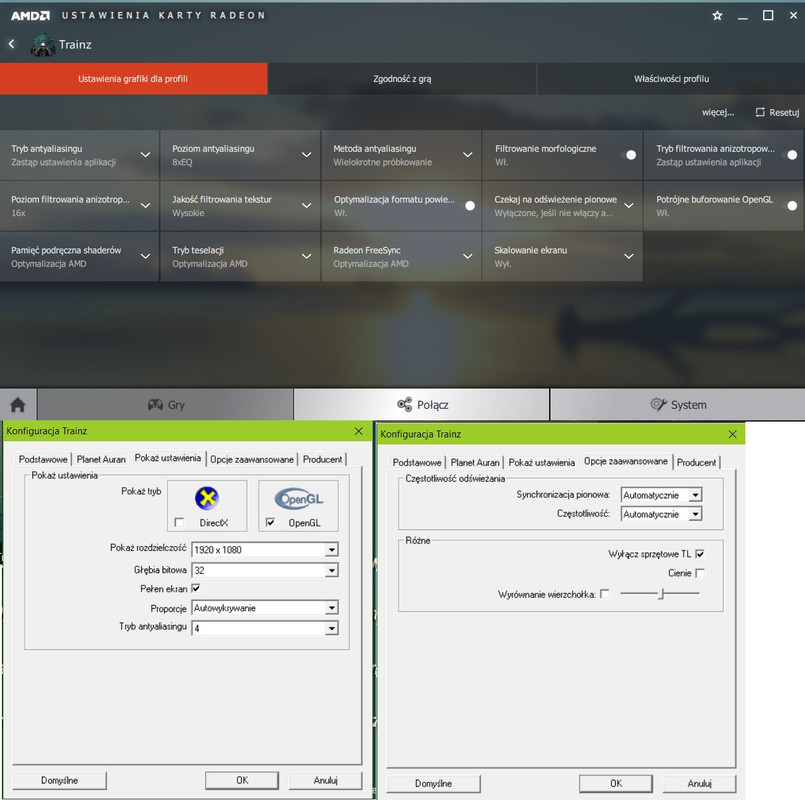
Task: Select Ustawienia grafiki dla profili tab
Action: (x=133, y=79)
